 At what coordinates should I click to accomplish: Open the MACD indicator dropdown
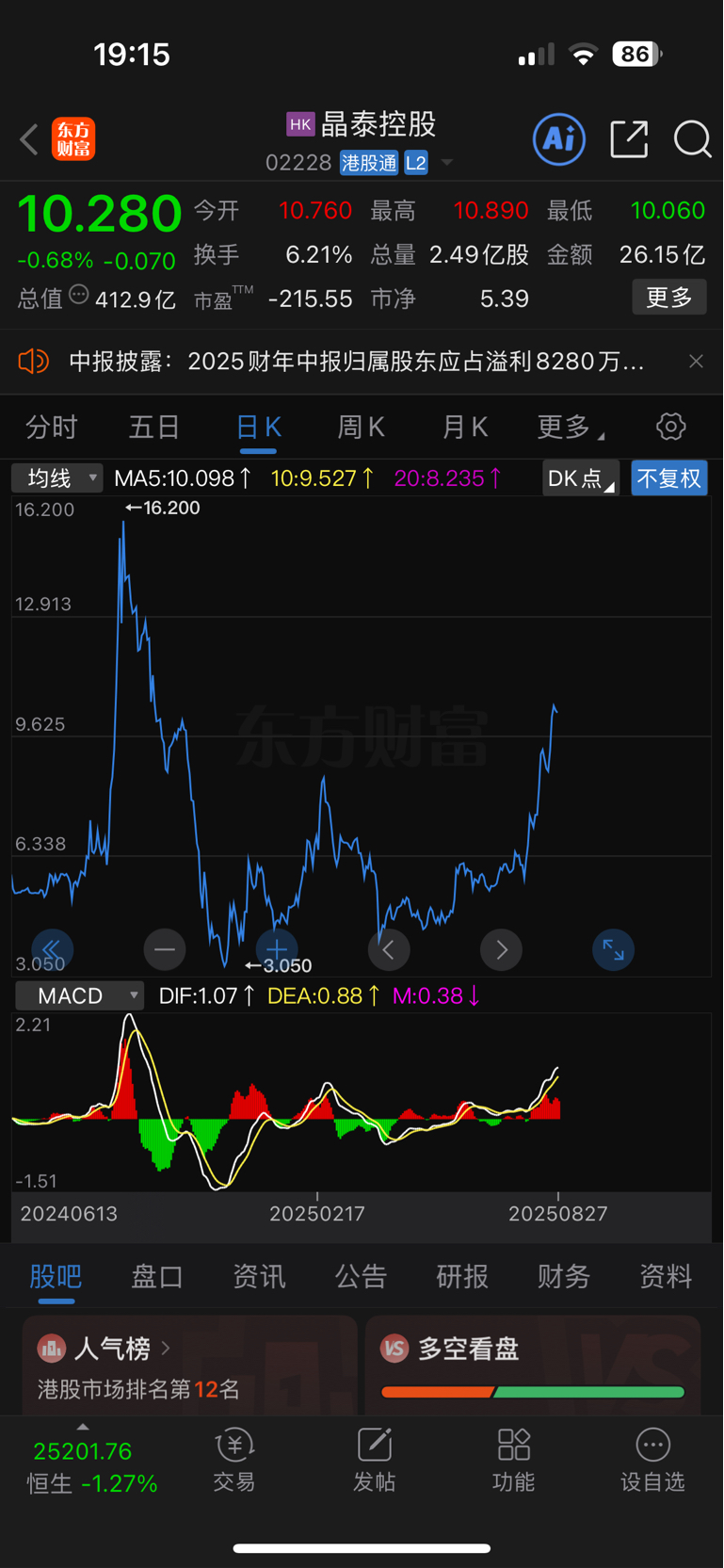point(80,995)
